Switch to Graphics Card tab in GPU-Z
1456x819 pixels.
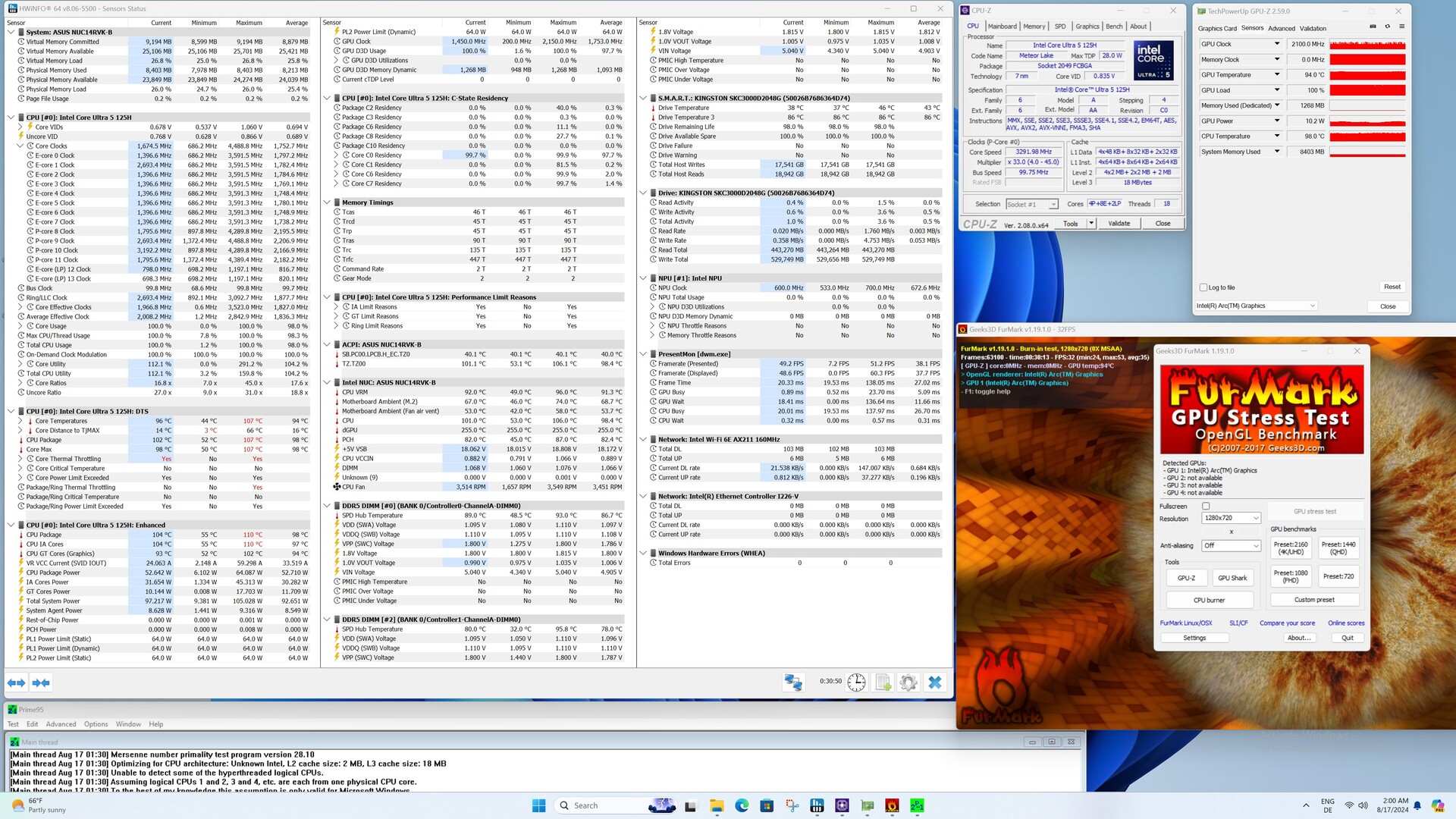pos(1217,28)
